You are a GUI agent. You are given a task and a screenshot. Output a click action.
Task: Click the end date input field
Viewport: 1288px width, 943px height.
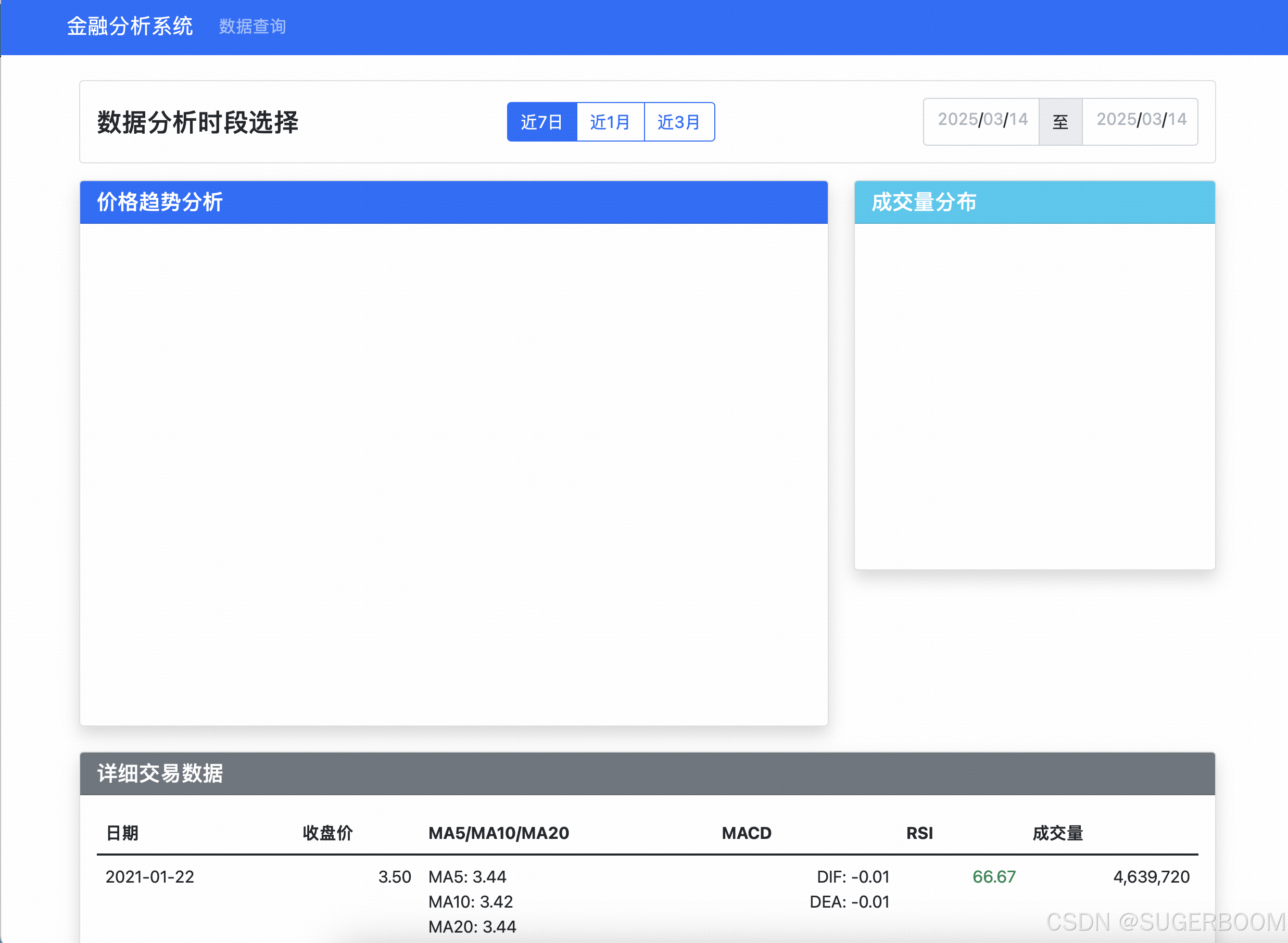[1140, 120]
